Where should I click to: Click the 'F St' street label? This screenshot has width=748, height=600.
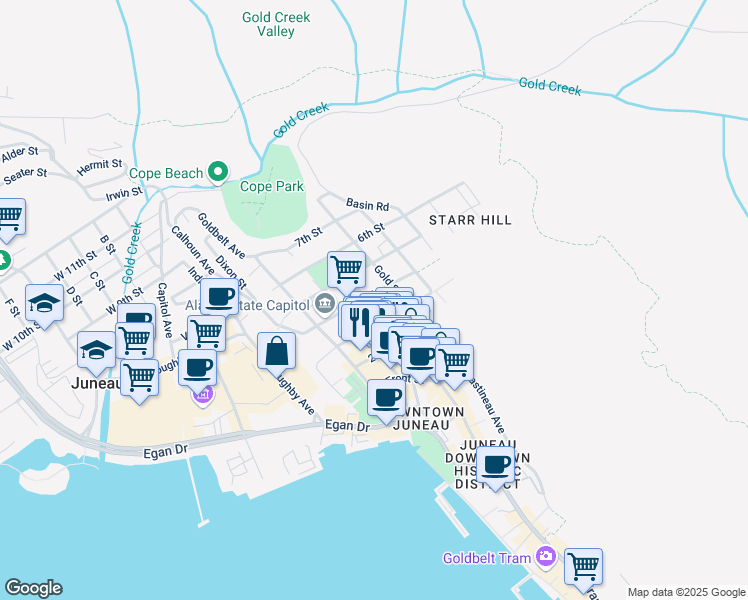coord(12,308)
